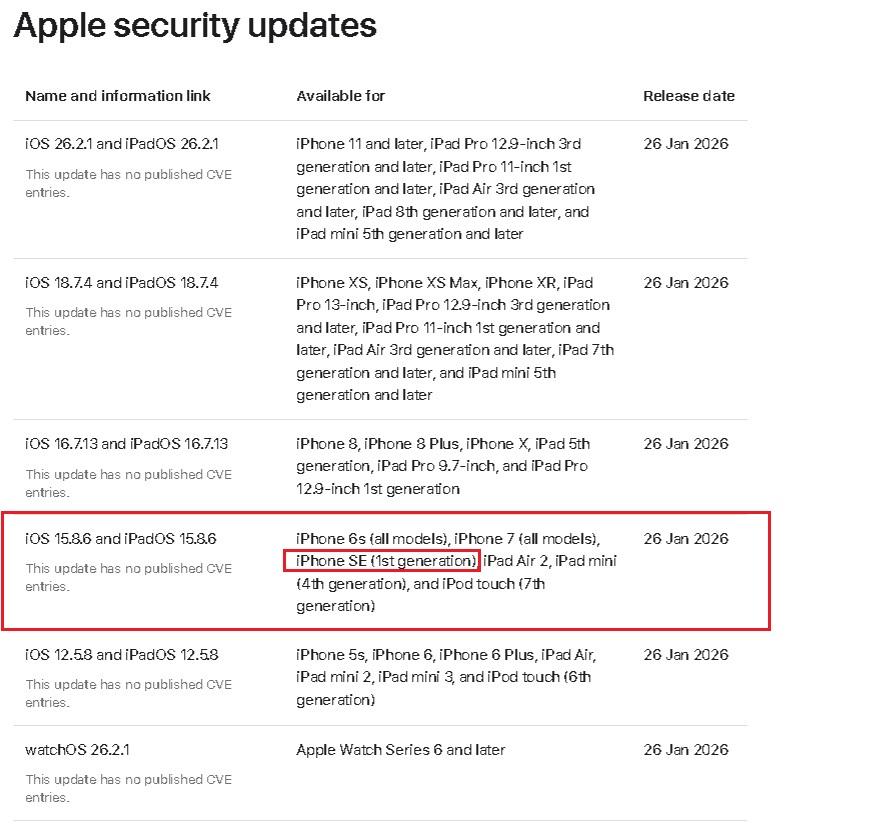Click the iPhone 5s device list for iOS 12.5.8
Viewport: 874px width, 822px height.
click(446, 677)
